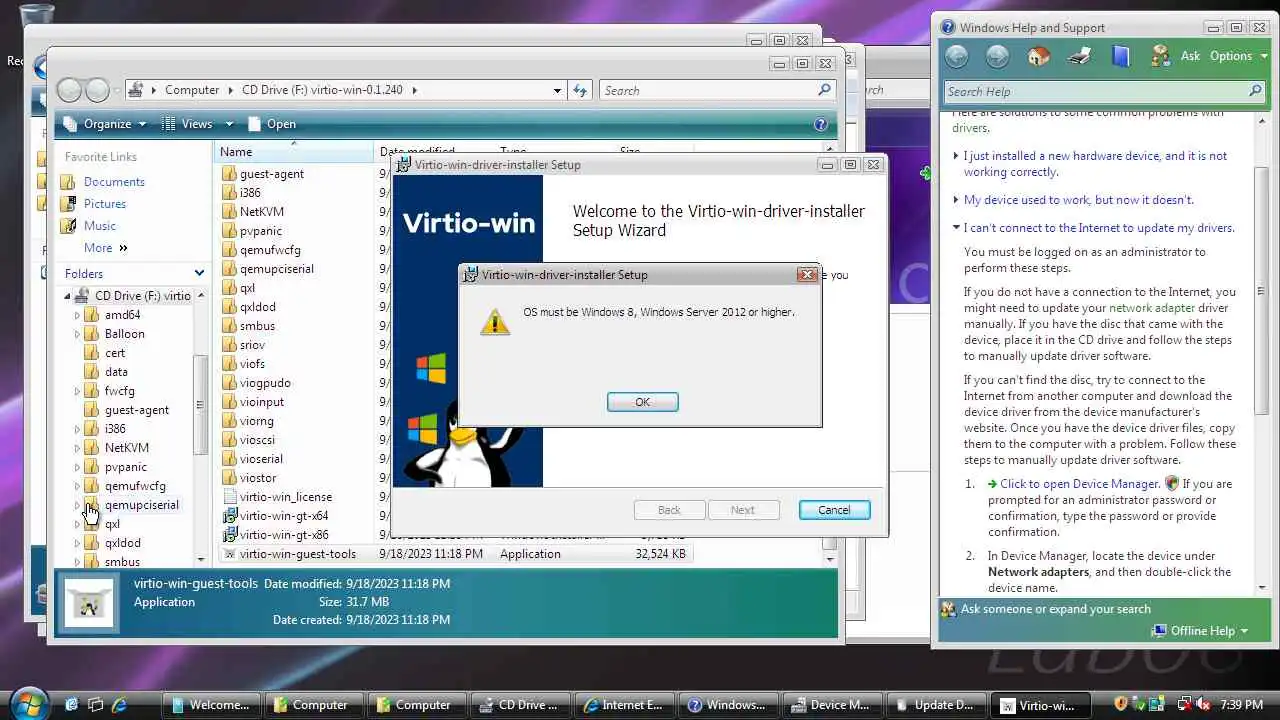Screen dimensions: 1280x720
Task: Click the 'network adapter' help link
Action: (x=1151, y=308)
